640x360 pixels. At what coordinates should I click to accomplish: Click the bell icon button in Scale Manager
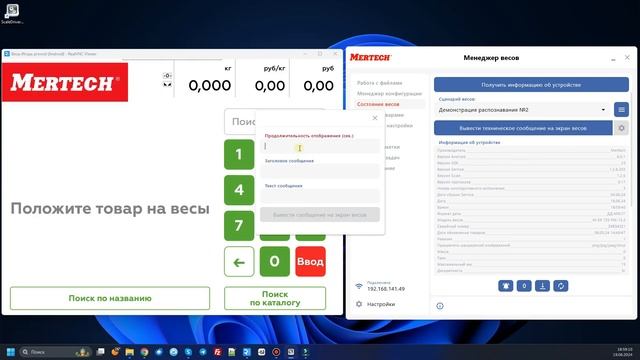click(505, 286)
